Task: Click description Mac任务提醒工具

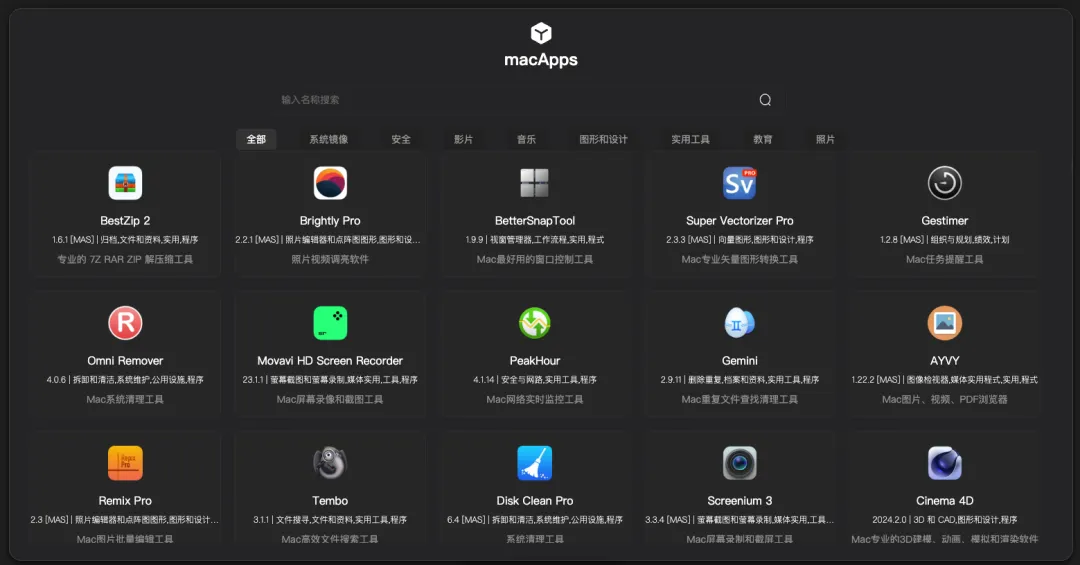Action: pyautogui.click(x=944, y=259)
